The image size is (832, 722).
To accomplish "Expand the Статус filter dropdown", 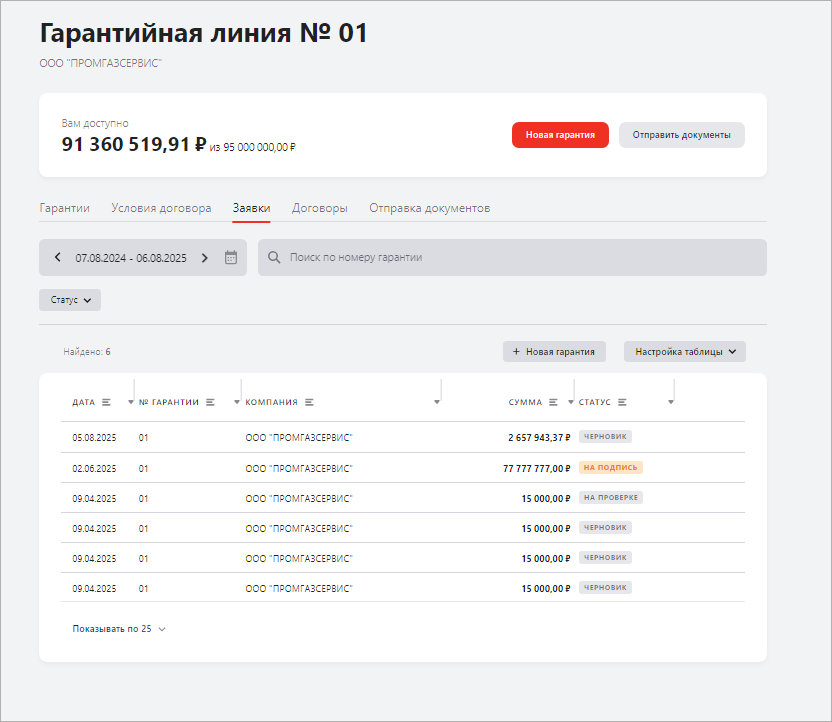I will click(70, 300).
